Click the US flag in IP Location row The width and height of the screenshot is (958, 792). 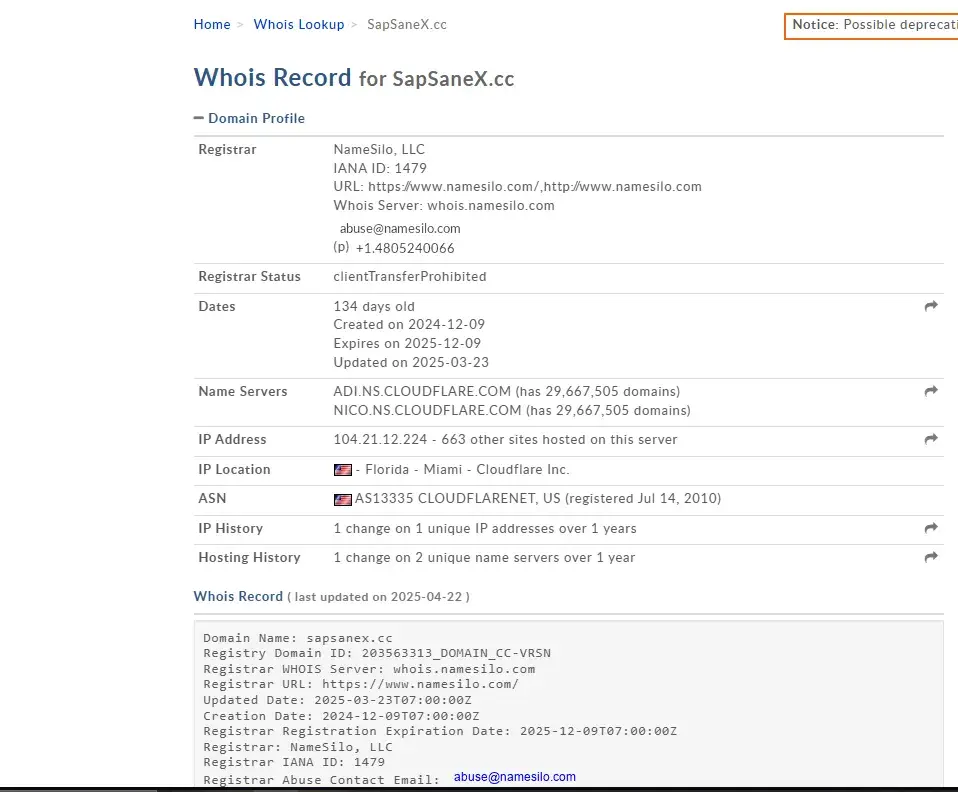coord(343,470)
